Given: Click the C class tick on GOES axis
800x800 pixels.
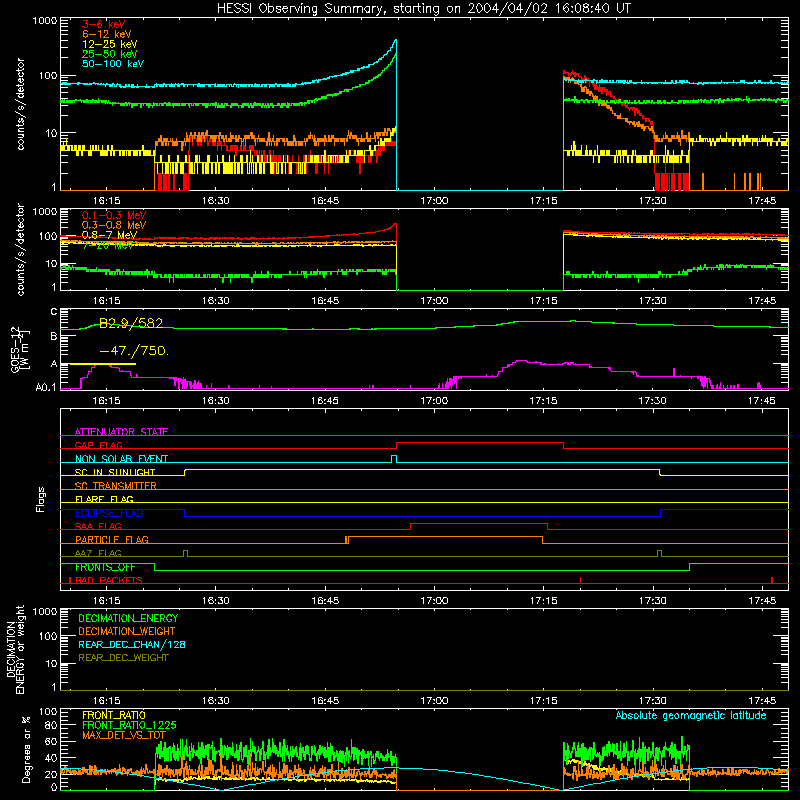Looking at the screenshot, I should point(54,312).
